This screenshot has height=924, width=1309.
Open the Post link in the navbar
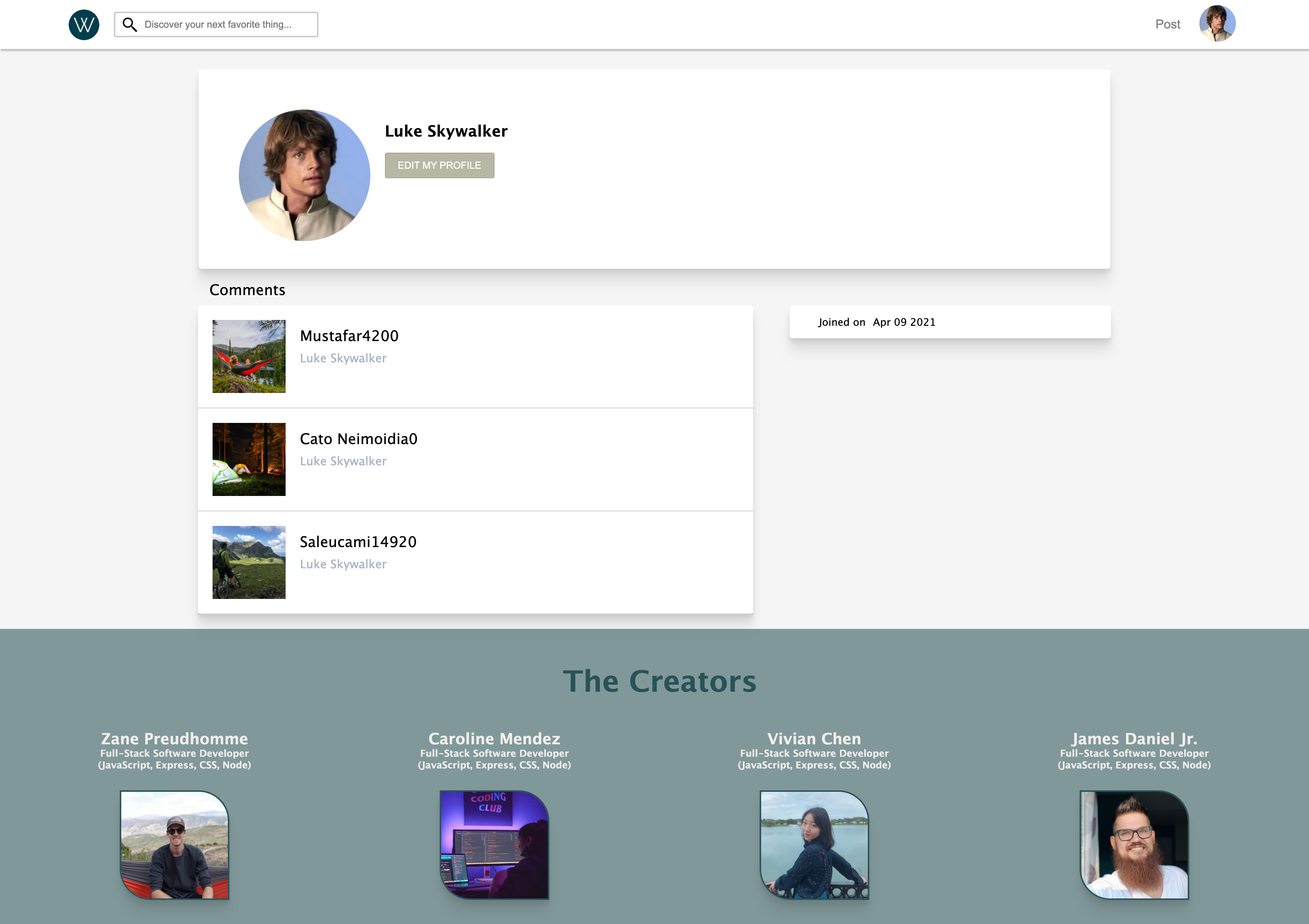click(x=1167, y=24)
